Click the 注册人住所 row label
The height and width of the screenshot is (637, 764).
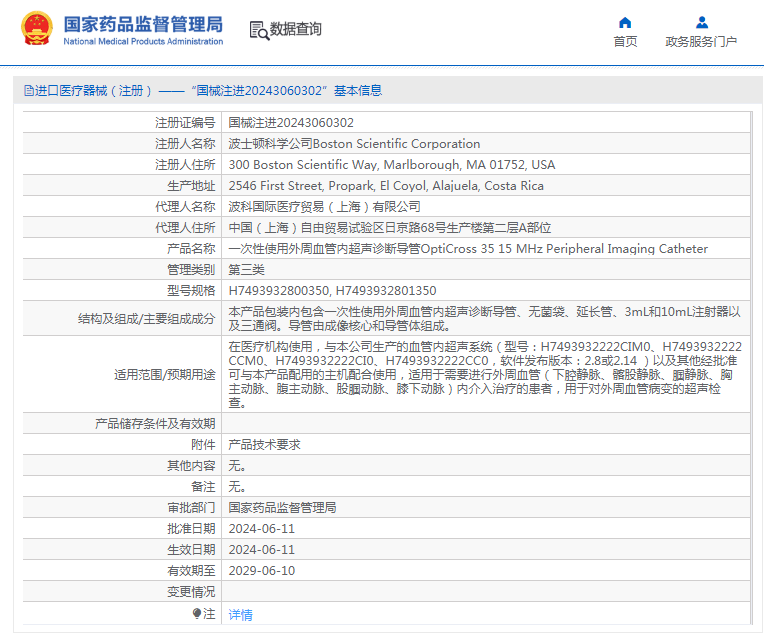[185, 165]
